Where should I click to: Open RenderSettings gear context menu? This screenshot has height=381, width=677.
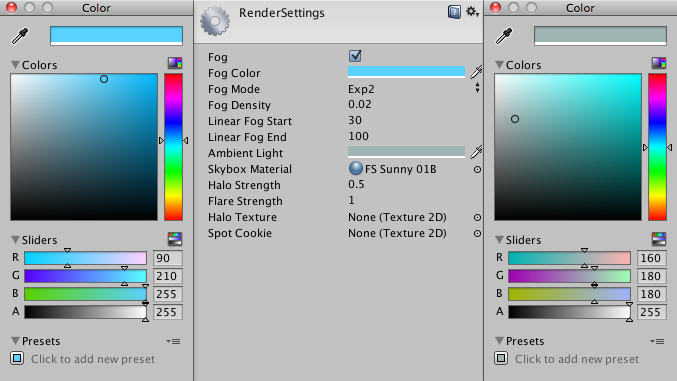(x=472, y=12)
